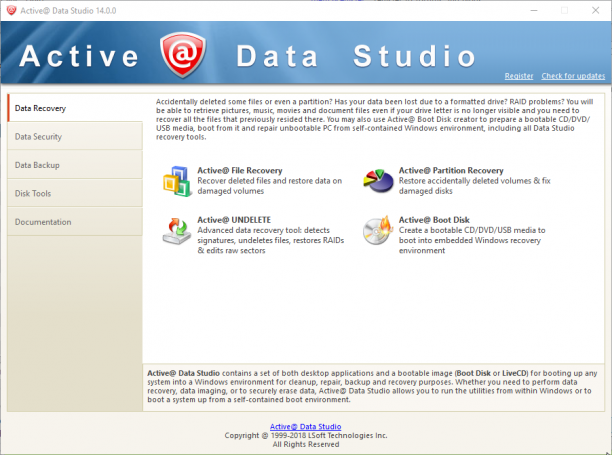The width and height of the screenshot is (612, 455).
Task: Click the Active@ File Recovery title text
Action: [x=240, y=171]
